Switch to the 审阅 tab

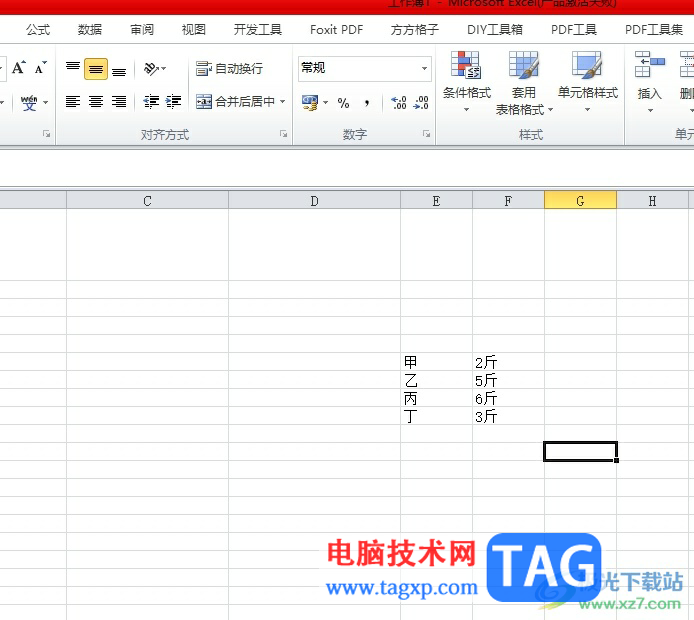coord(142,30)
